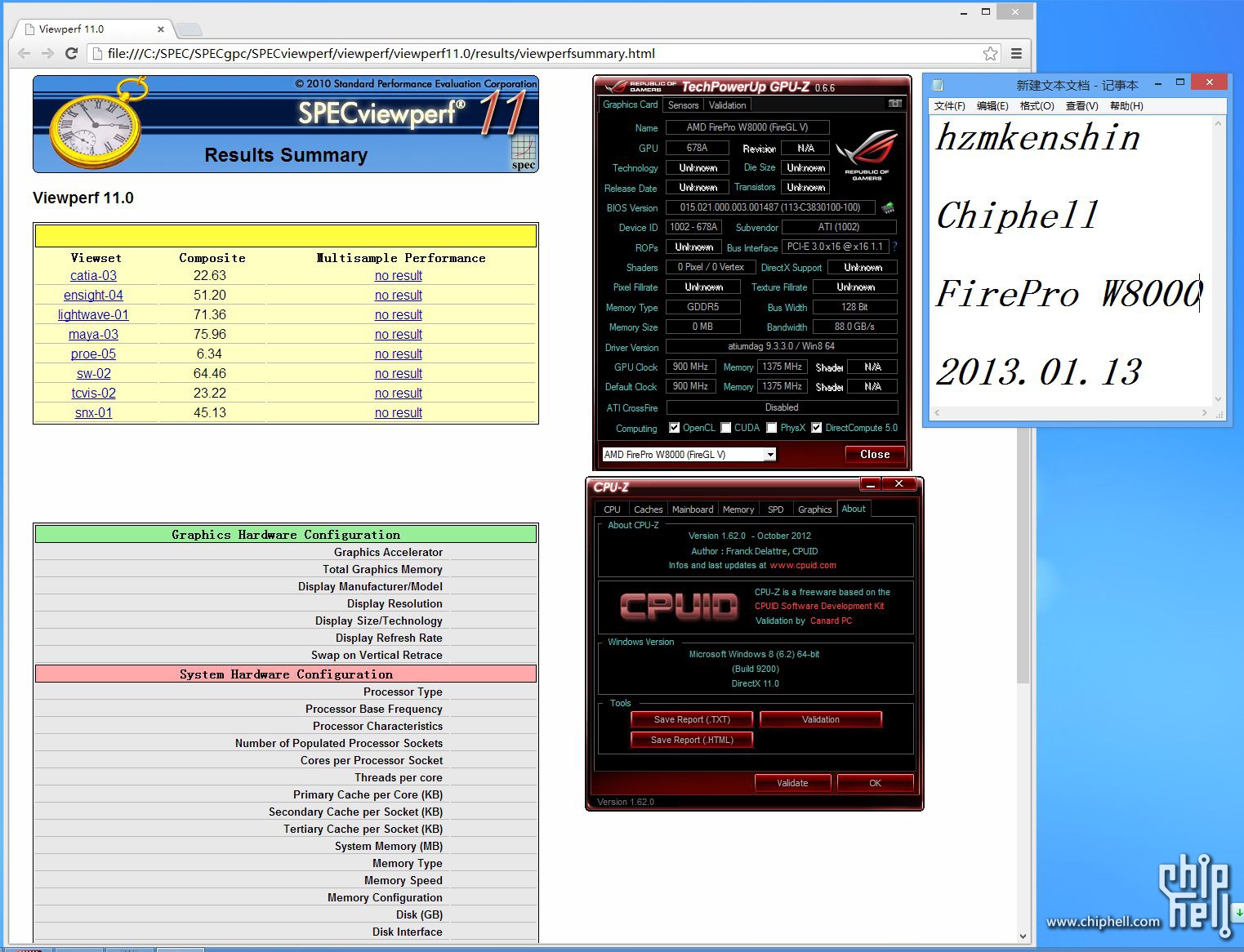This screenshot has height=952, width=1244.
Task: Open Notepad 格式(O) menu
Action: [x=1037, y=106]
